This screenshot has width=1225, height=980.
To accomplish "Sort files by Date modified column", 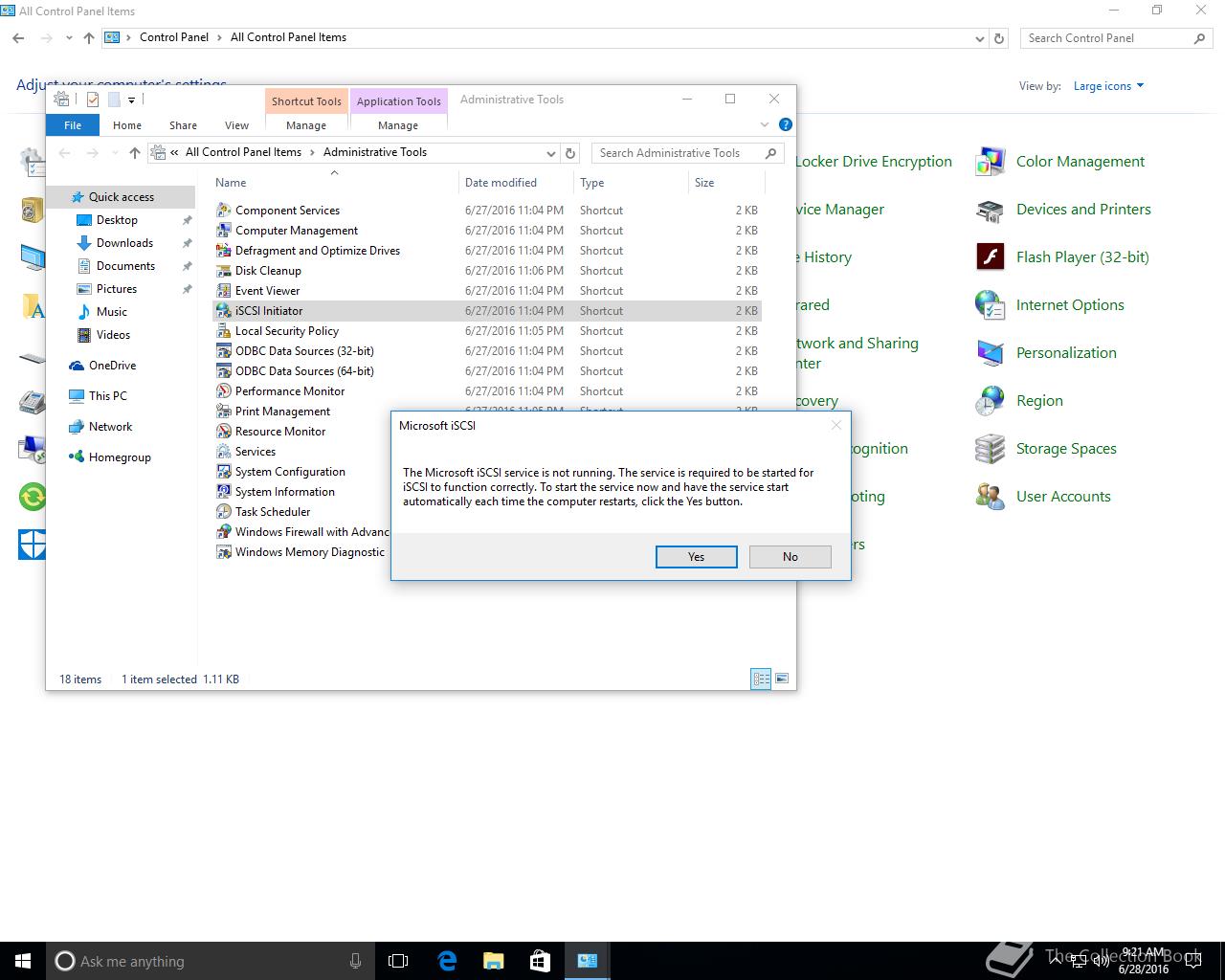I will tap(517, 183).
